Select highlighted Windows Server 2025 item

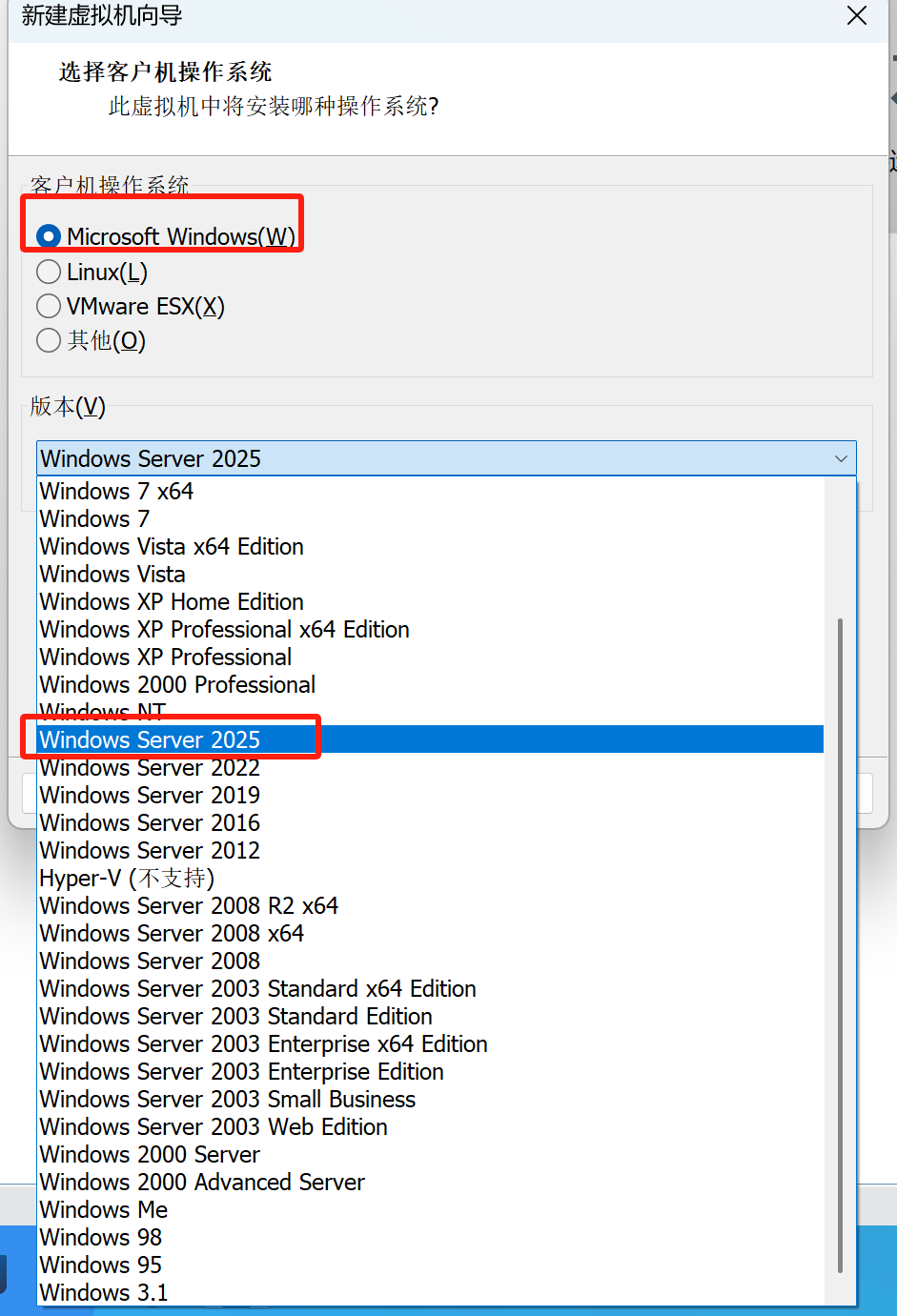coord(431,739)
